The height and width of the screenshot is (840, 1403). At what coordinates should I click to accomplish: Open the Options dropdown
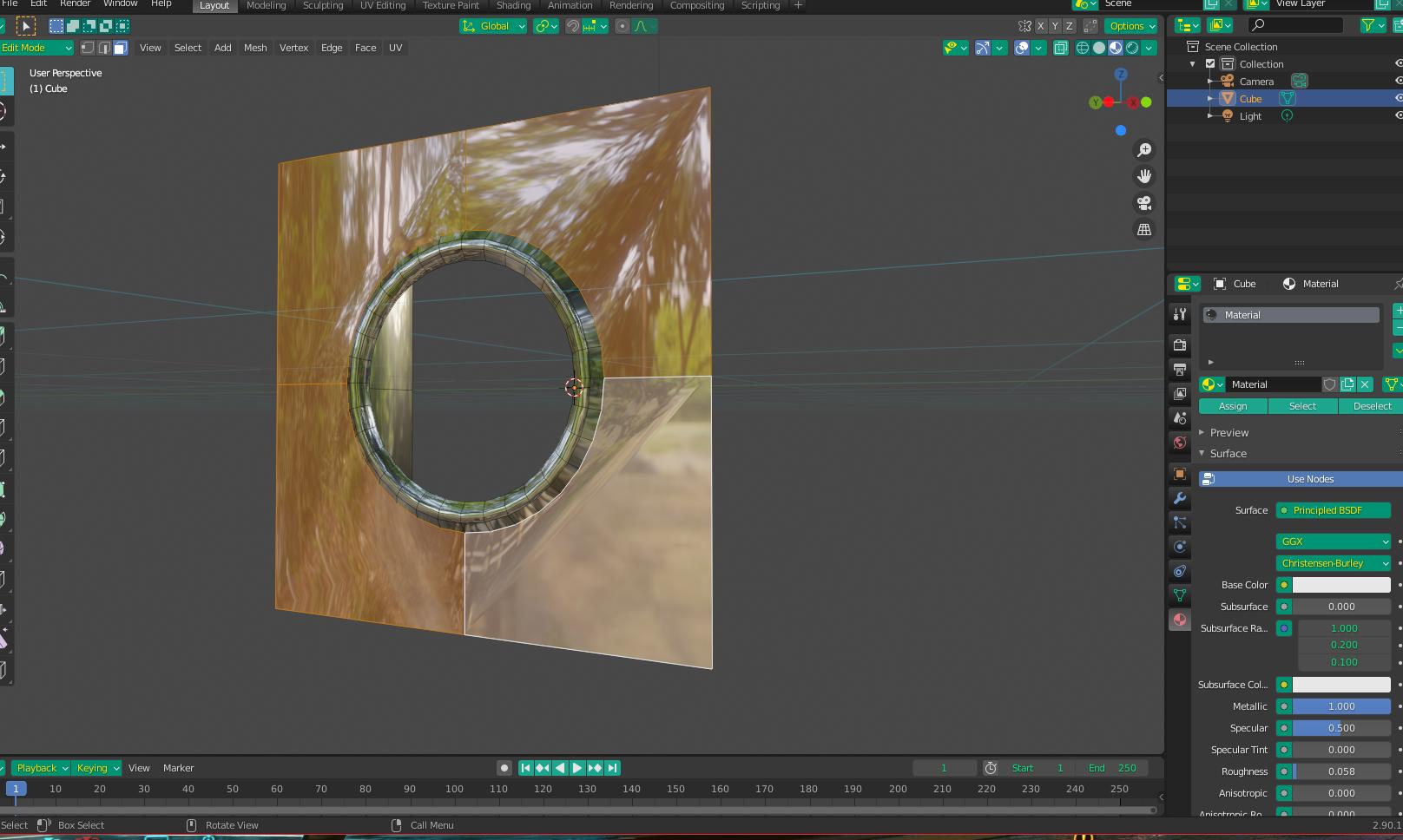[x=1130, y=26]
